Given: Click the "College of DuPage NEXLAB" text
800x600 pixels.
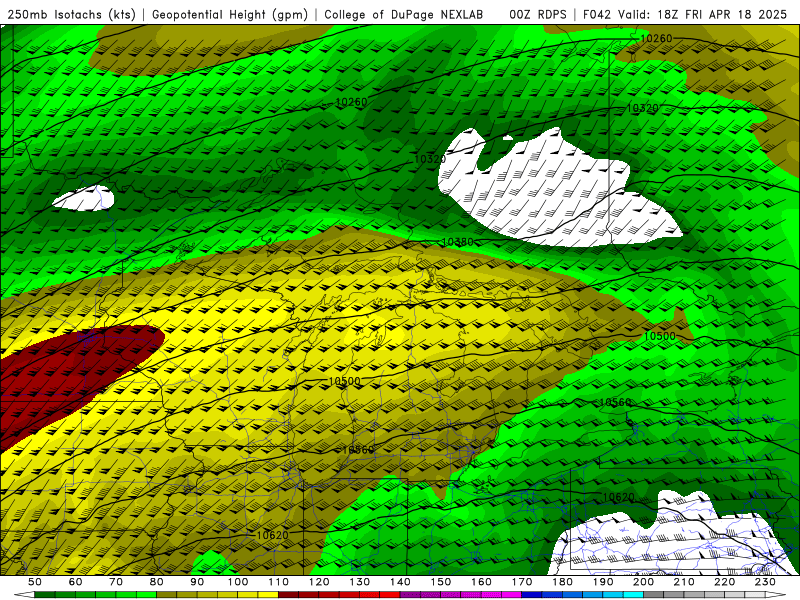Looking at the screenshot, I should tap(404, 15).
